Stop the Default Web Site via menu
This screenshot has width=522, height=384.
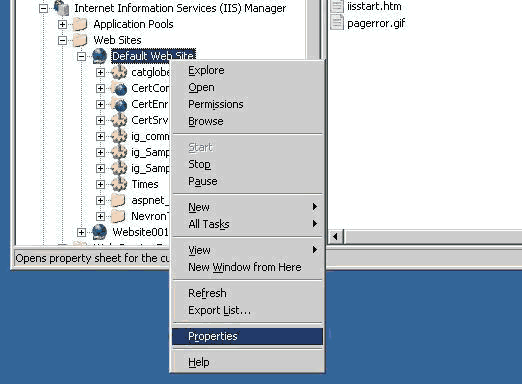[x=247, y=164]
